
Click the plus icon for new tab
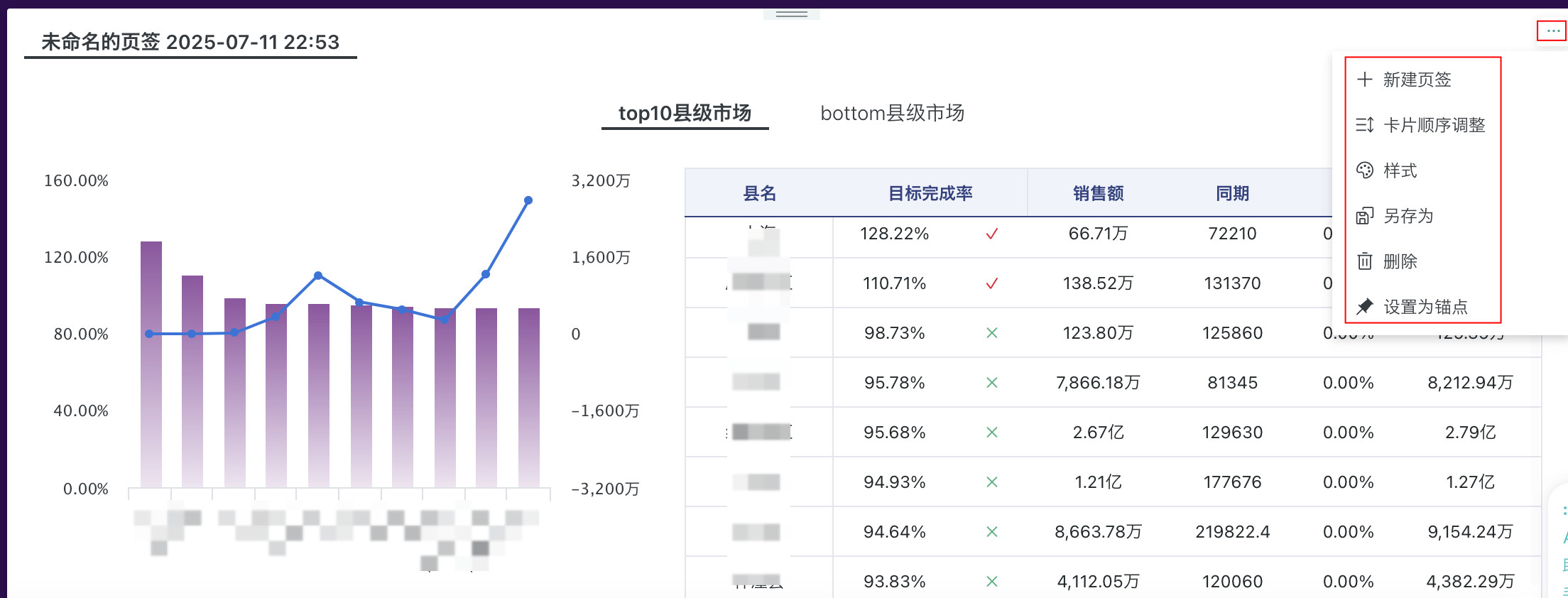point(1364,80)
